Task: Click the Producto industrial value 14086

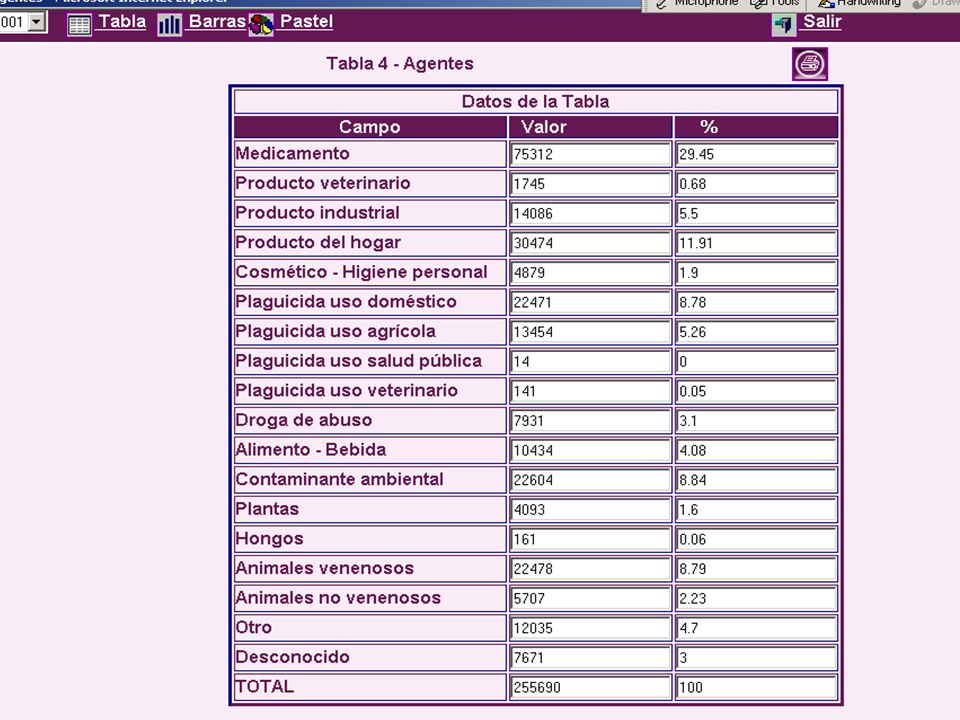Action: click(590, 213)
